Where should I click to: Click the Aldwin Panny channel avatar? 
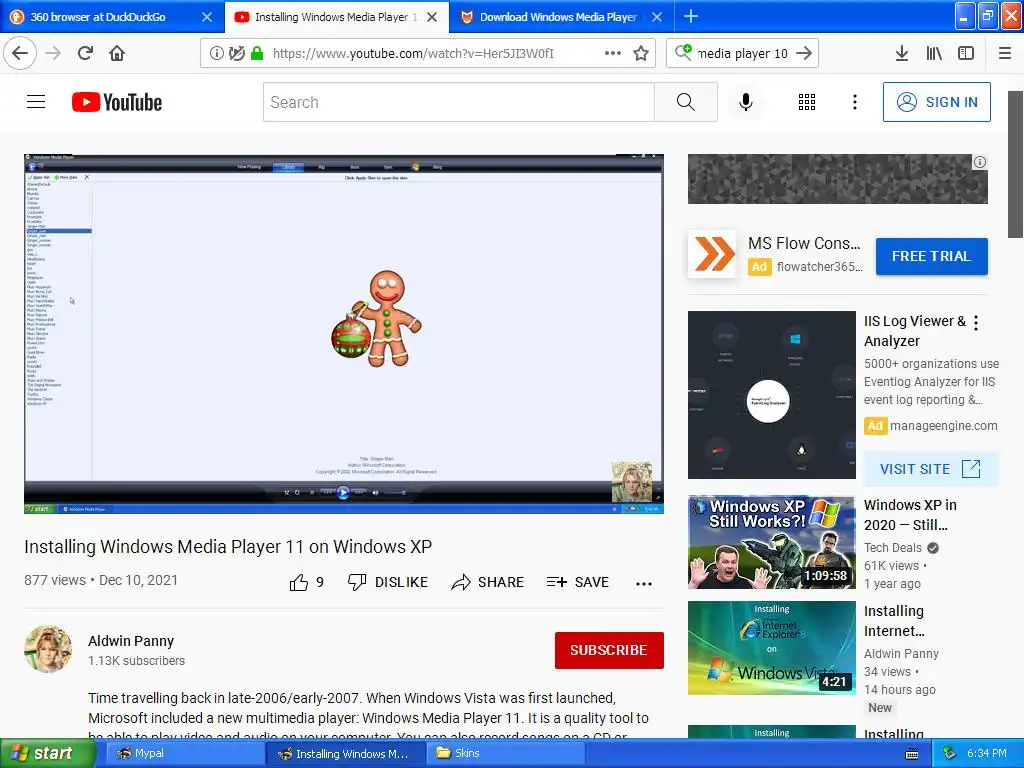[x=48, y=649]
